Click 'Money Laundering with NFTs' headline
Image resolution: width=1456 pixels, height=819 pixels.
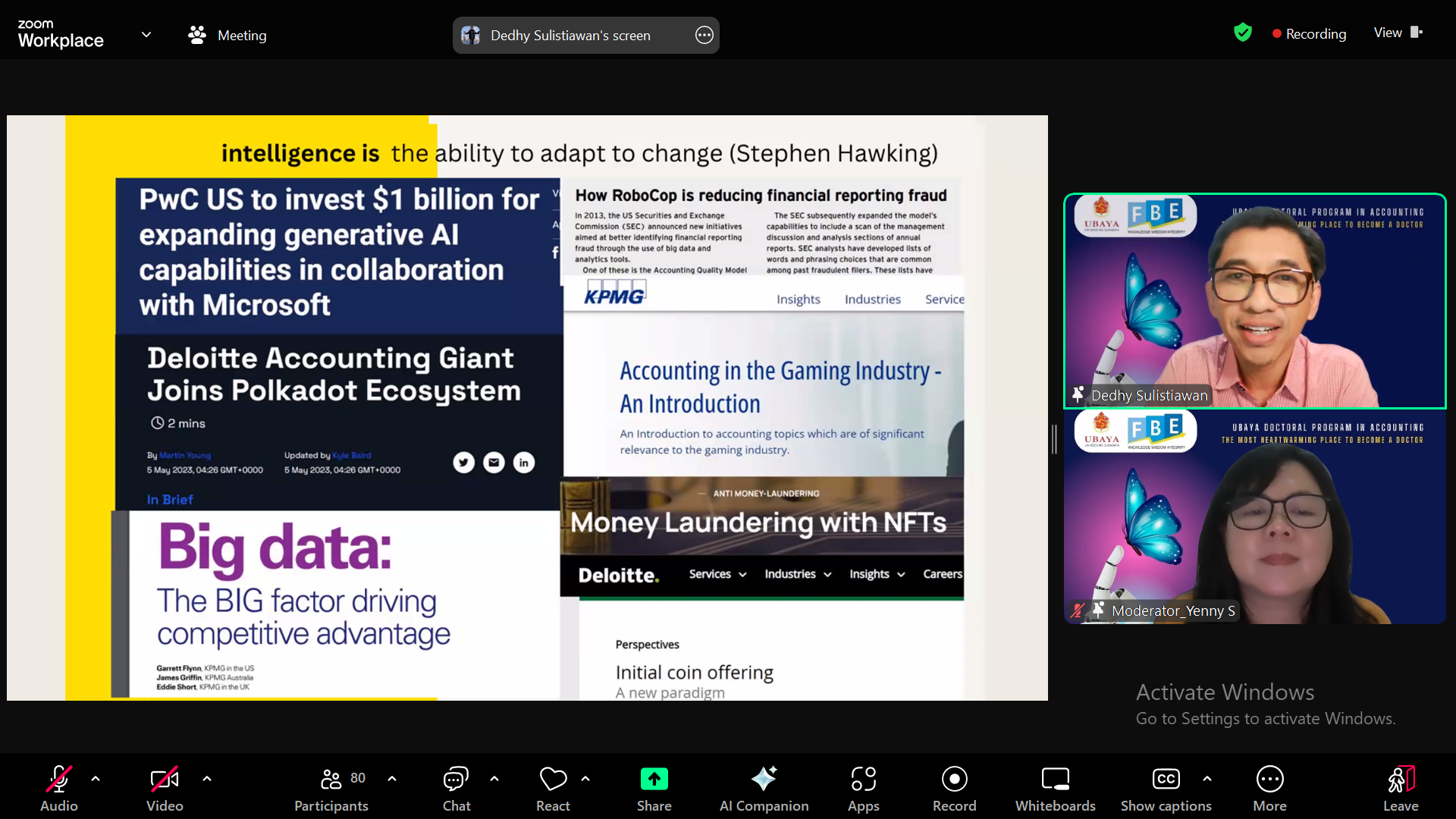(x=758, y=522)
